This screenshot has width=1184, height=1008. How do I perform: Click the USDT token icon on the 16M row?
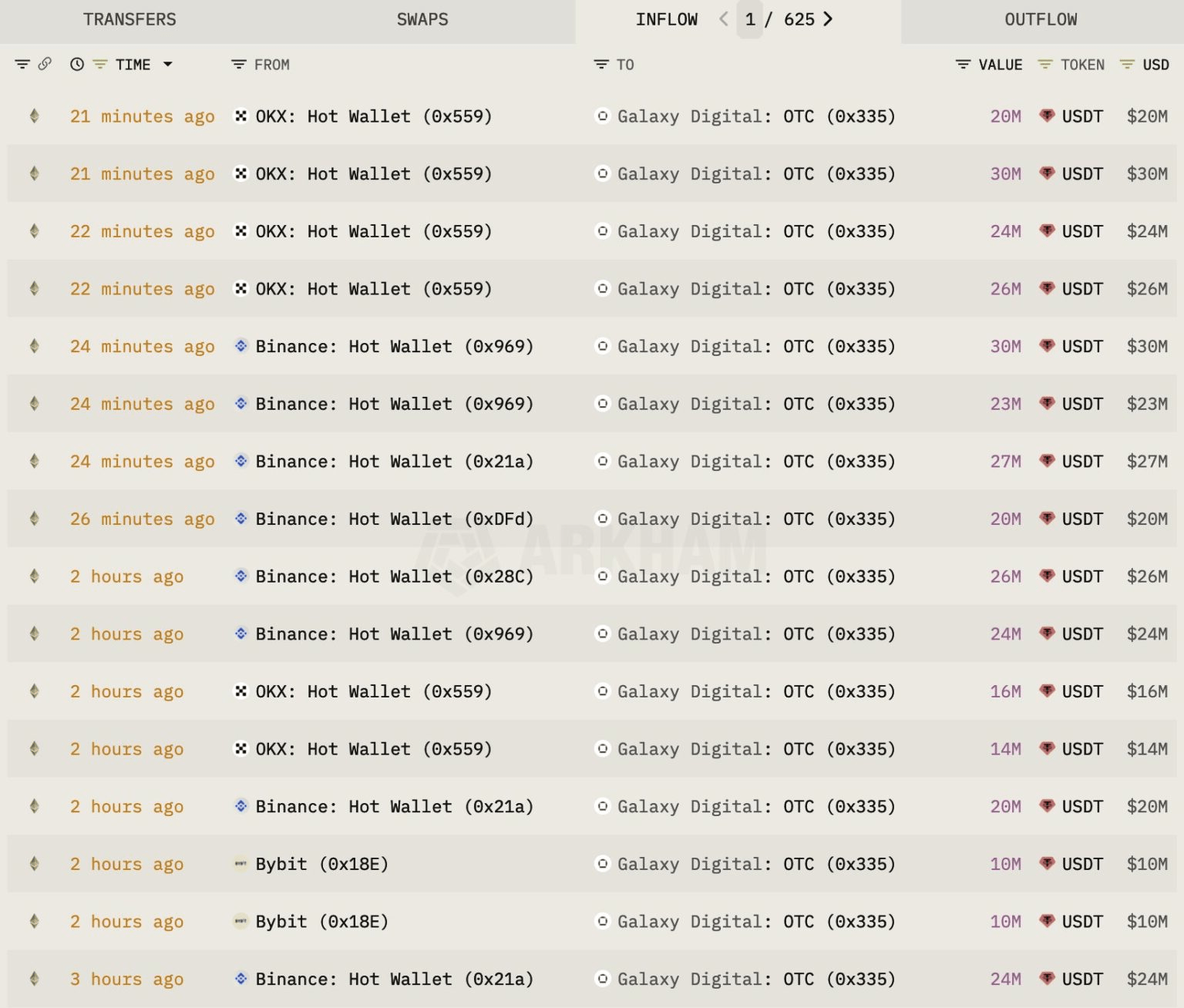(1047, 691)
